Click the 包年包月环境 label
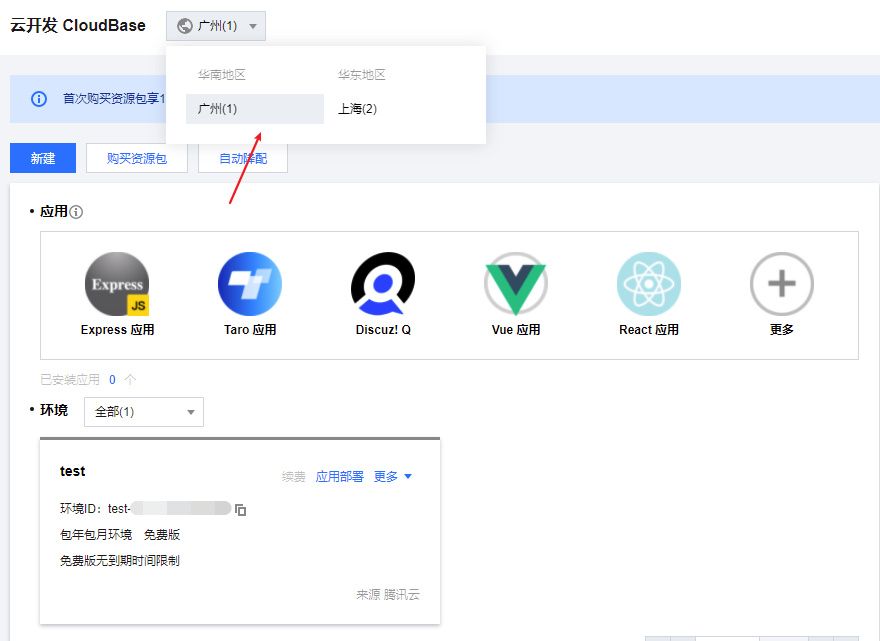Image resolution: width=880 pixels, height=641 pixels. tap(96, 535)
